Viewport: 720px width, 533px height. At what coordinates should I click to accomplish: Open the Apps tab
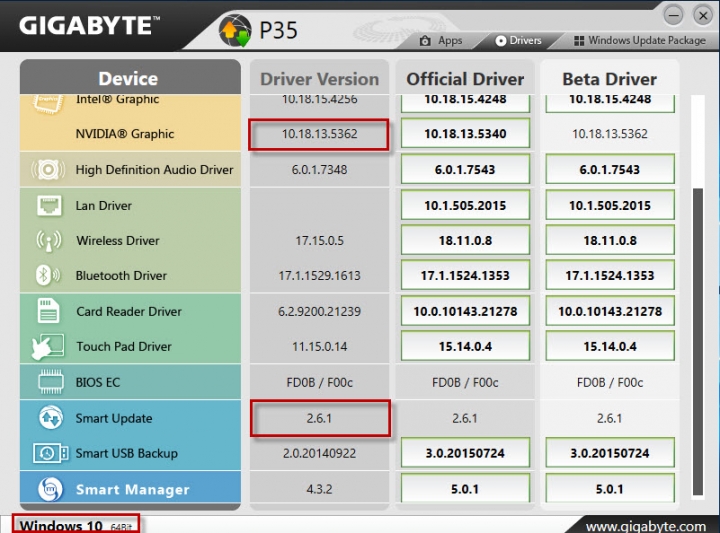[442, 41]
